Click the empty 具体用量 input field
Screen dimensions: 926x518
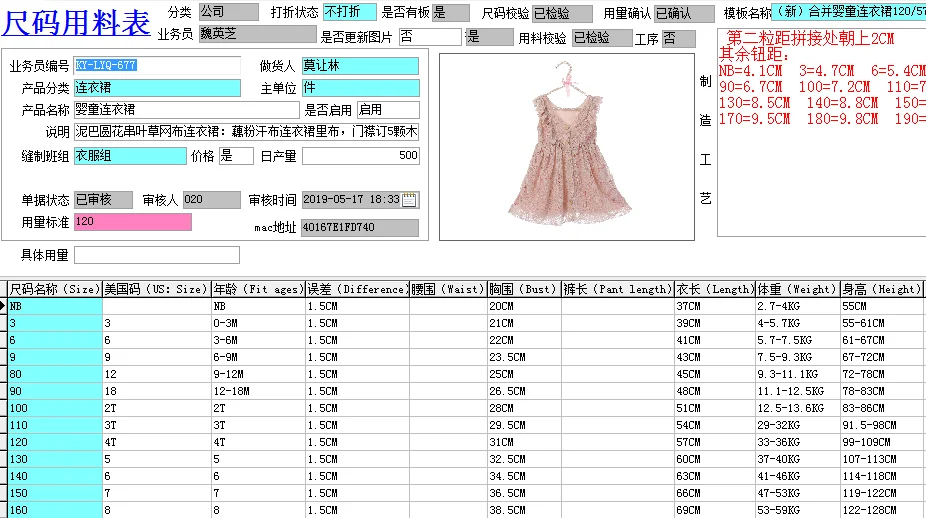[157, 255]
